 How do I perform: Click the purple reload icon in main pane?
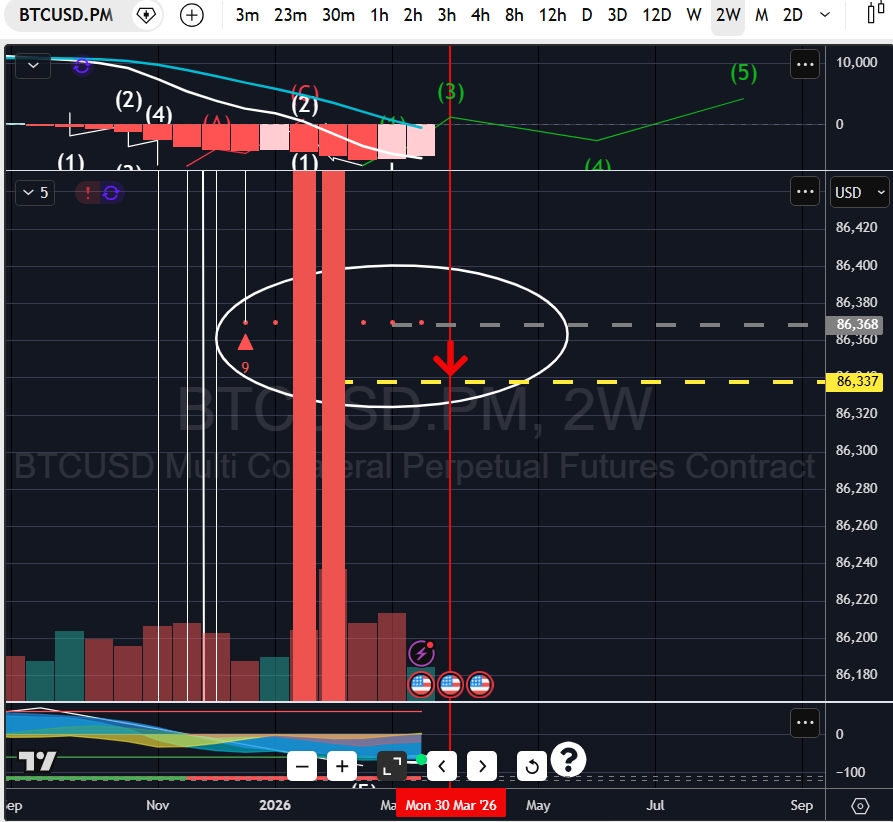tap(111, 193)
